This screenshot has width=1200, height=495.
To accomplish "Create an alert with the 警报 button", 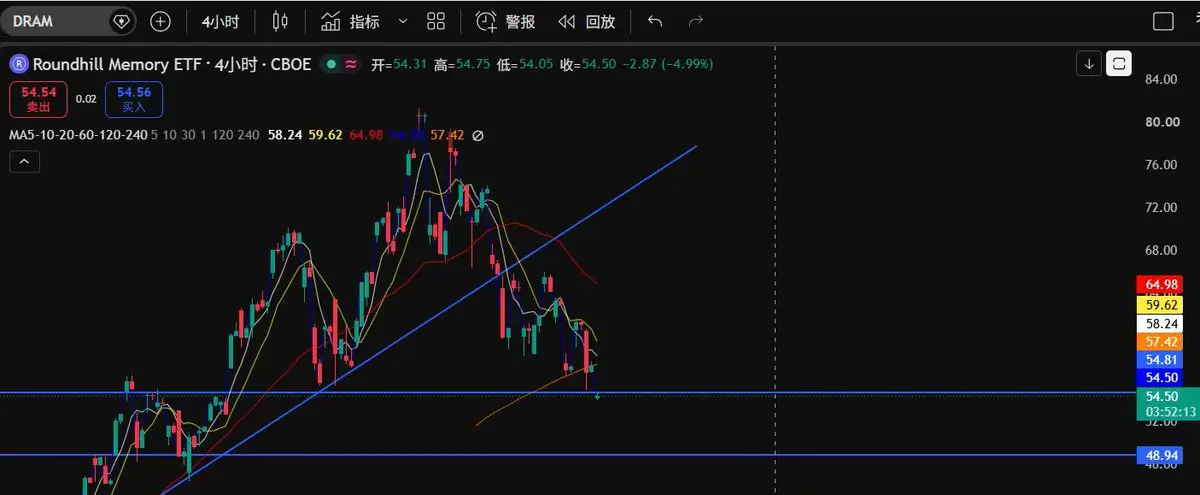I will click(x=506, y=21).
